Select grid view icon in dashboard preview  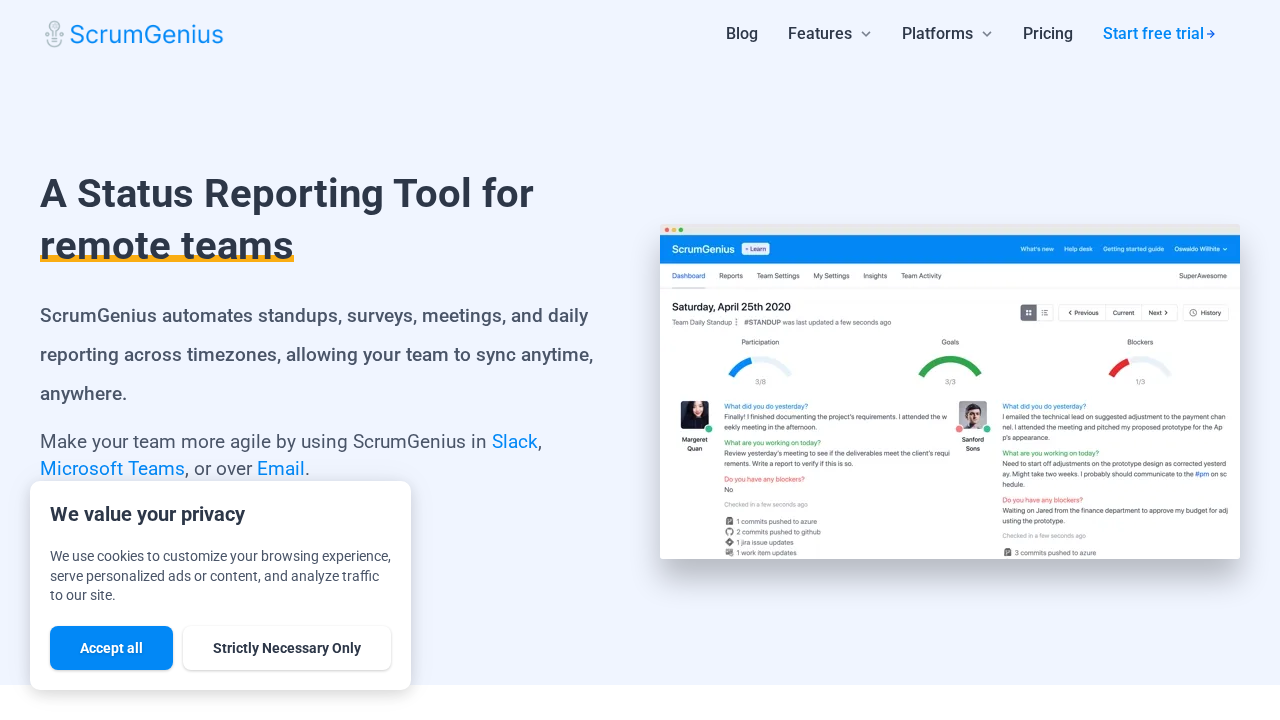coord(1028,313)
